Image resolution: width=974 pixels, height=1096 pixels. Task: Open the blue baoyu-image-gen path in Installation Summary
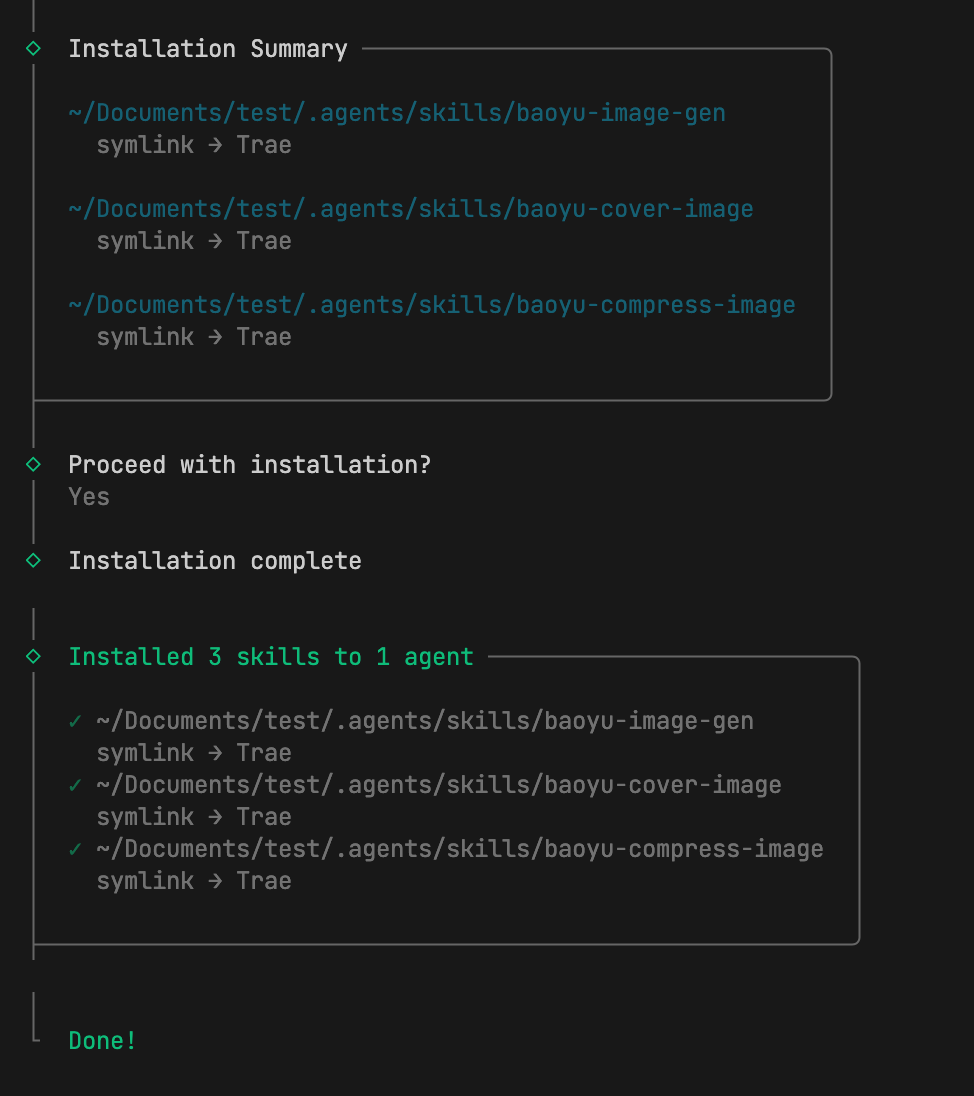(x=397, y=113)
